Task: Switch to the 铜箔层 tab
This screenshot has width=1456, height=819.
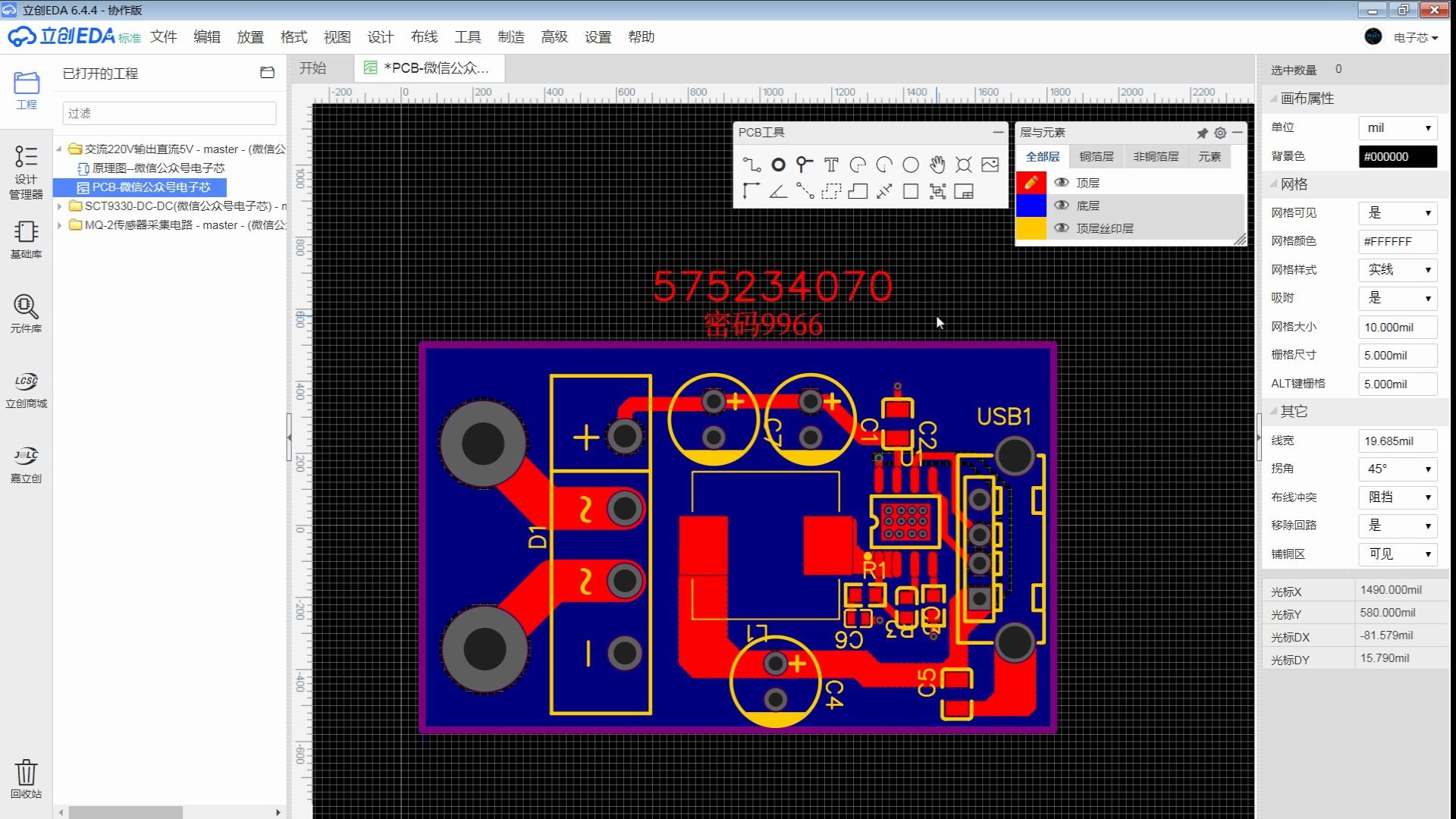Action: click(1097, 156)
